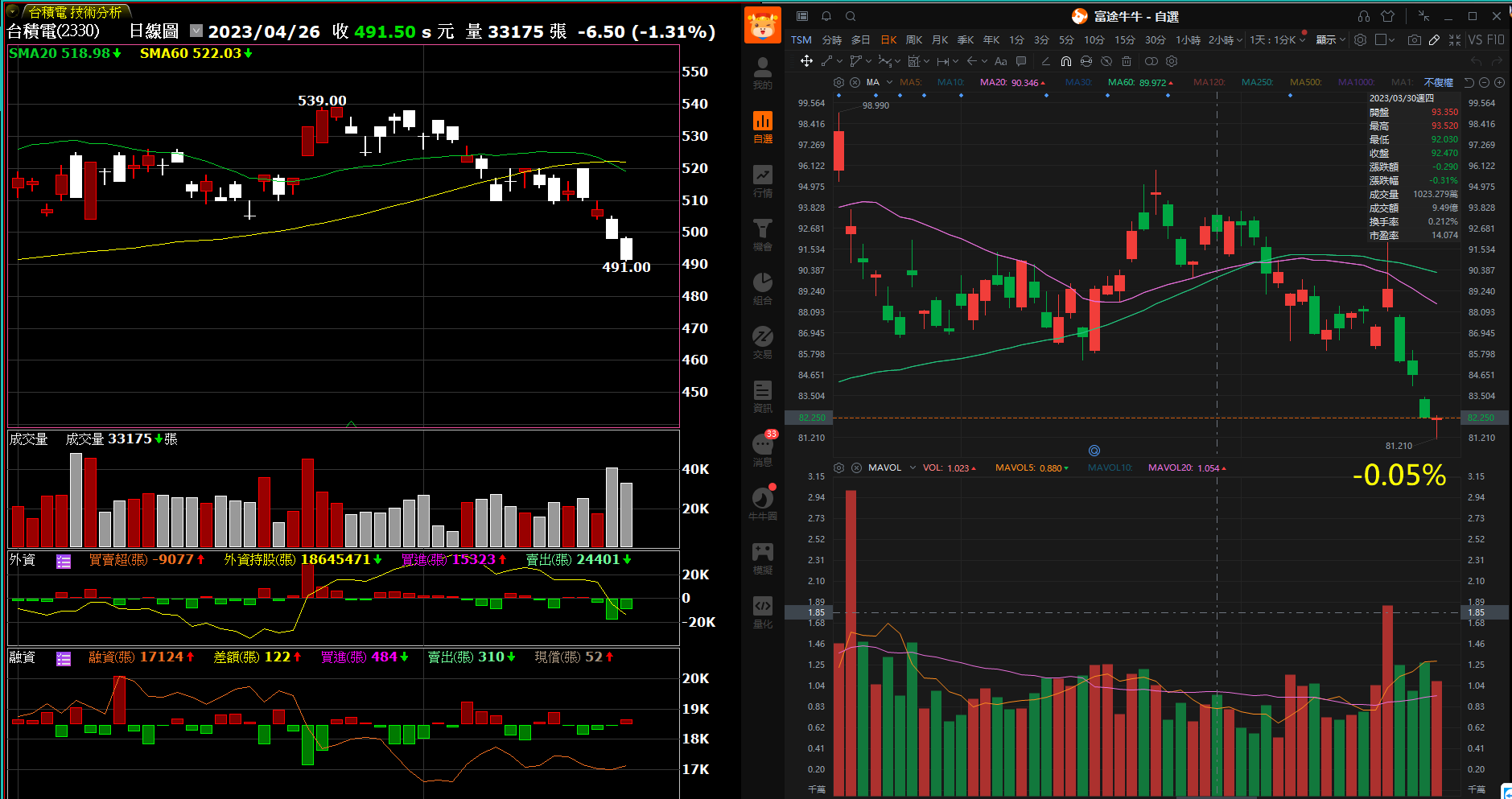Take a chart snapshot with camera icon
Viewport: 1512px width, 799px height.
[1414, 39]
